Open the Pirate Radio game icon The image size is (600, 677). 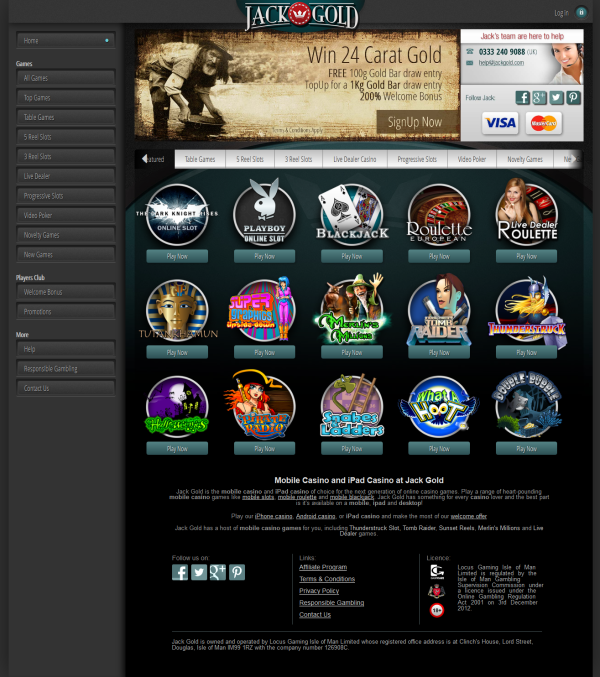[x=261, y=404]
